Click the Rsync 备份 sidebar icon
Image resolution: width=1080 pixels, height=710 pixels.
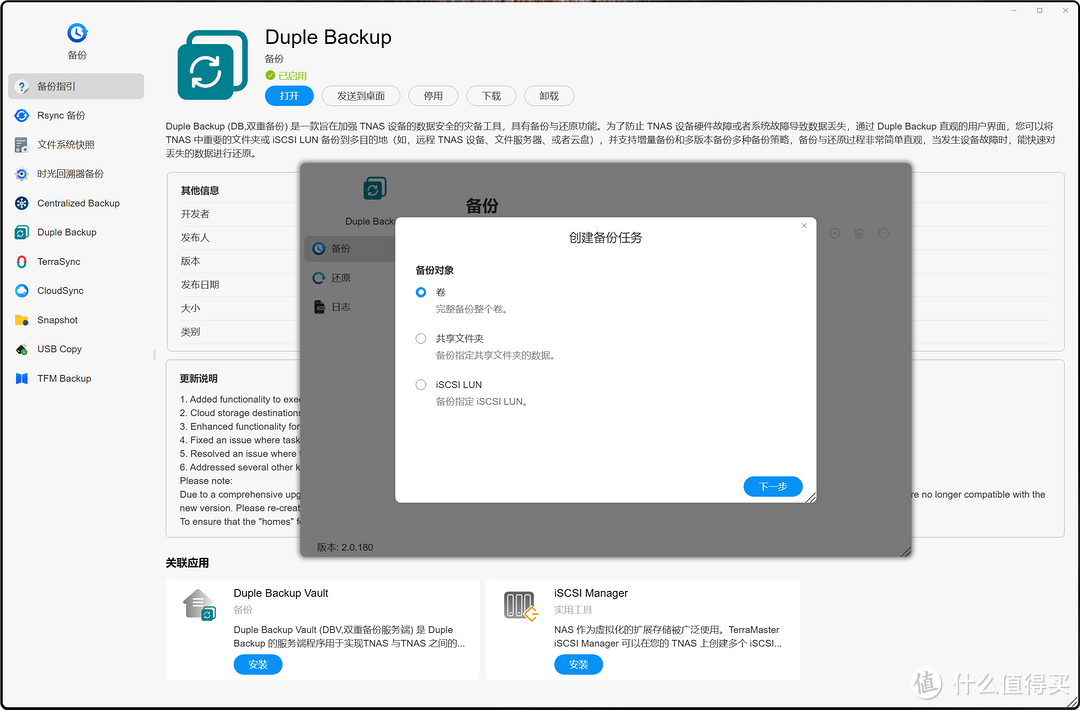pyautogui.click(x=22, y=116)
